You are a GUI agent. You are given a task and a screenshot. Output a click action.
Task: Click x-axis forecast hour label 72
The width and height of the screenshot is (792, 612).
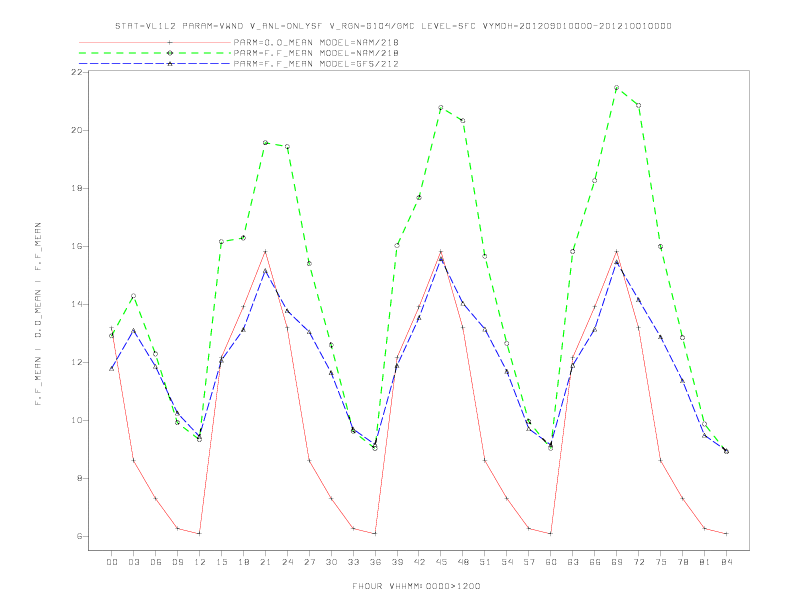(638, 562)
